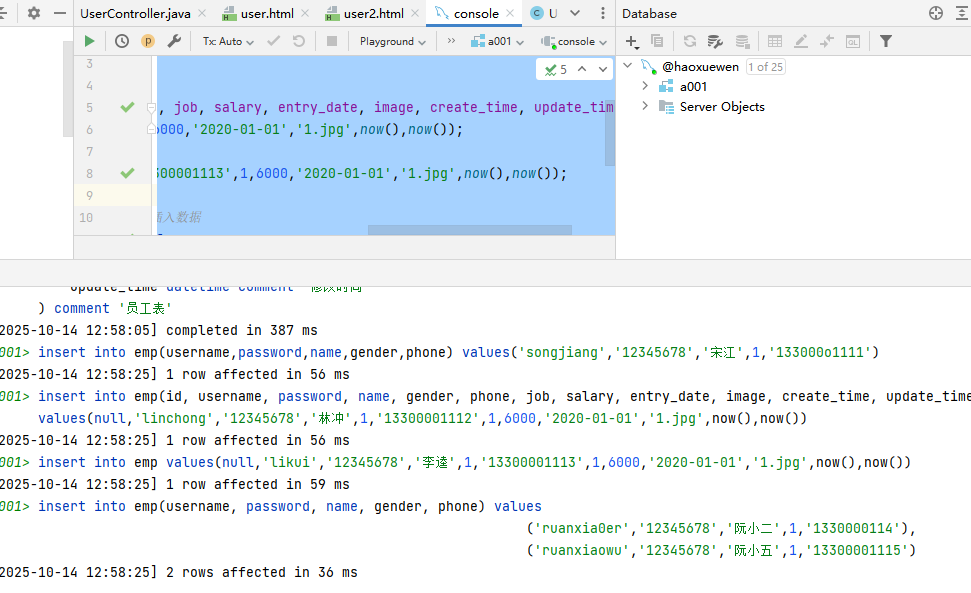The image size is (971, 593).
Task: Open the Playground resolve mode dropdown
Action: (x=392, y=41)
